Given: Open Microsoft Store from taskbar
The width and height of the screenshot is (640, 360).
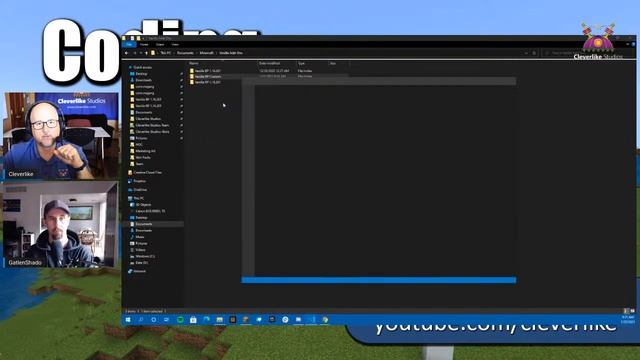Looking at the screenshot, I should [193, 320].
